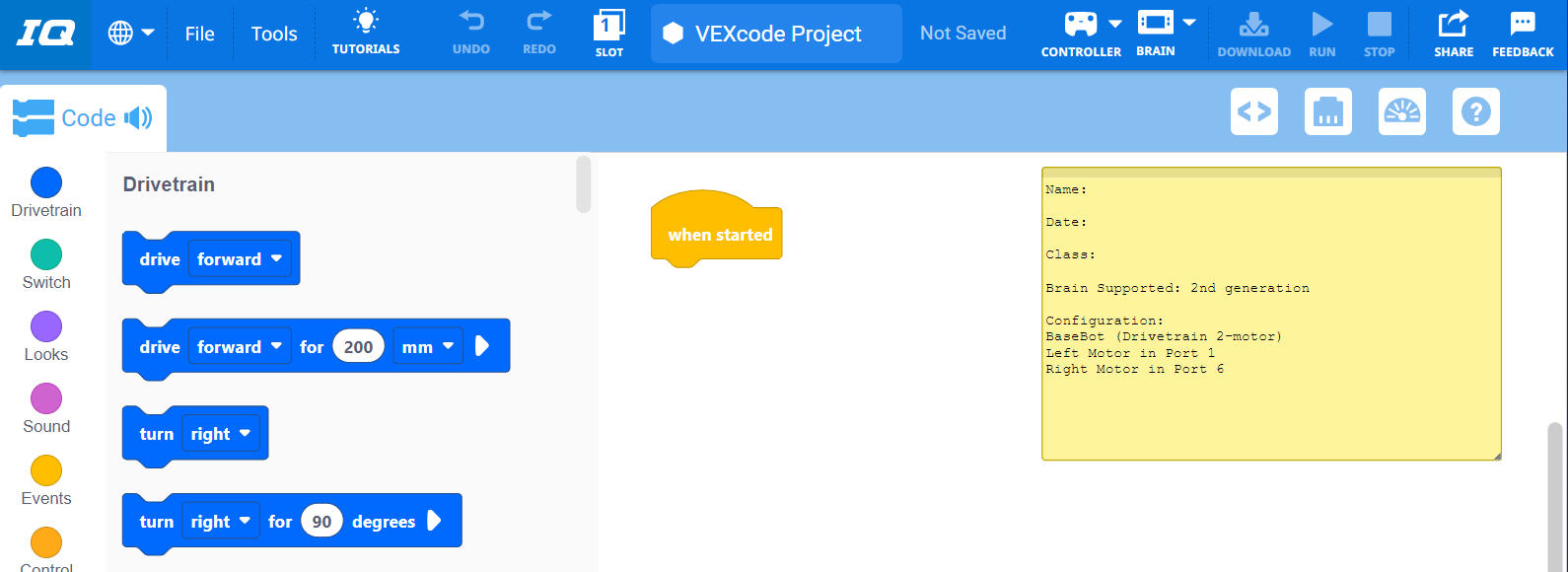The image size is (1568, 572).
Task: Open the Code Viewer angle-brackets icon
Action: tap(1254, 111)
